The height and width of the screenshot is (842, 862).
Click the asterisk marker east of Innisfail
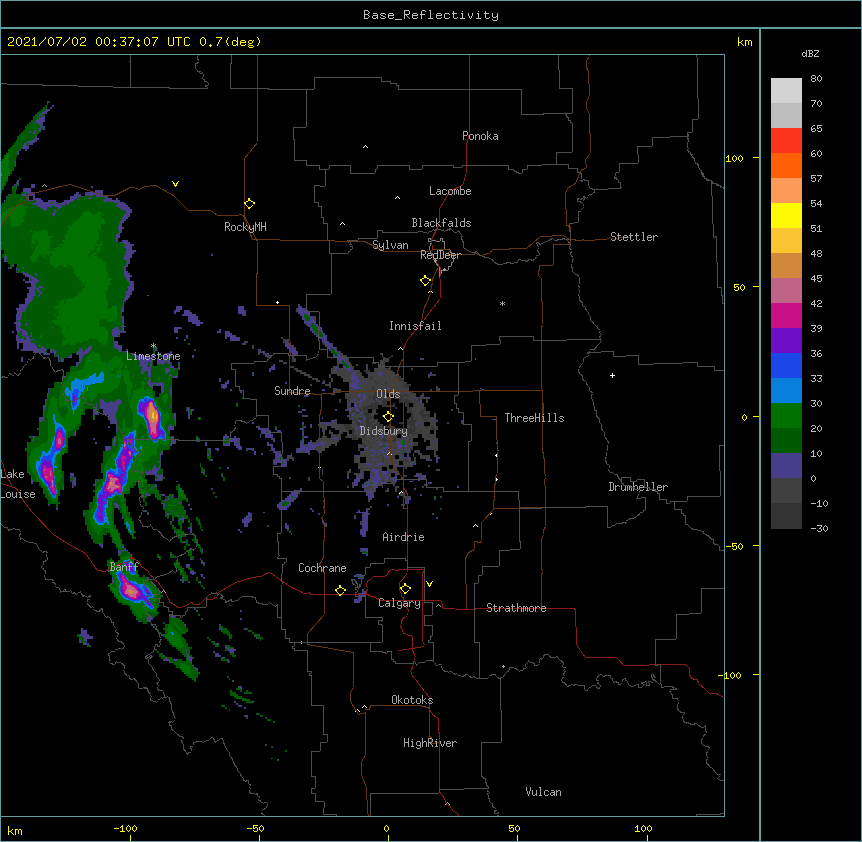[502, 304]
